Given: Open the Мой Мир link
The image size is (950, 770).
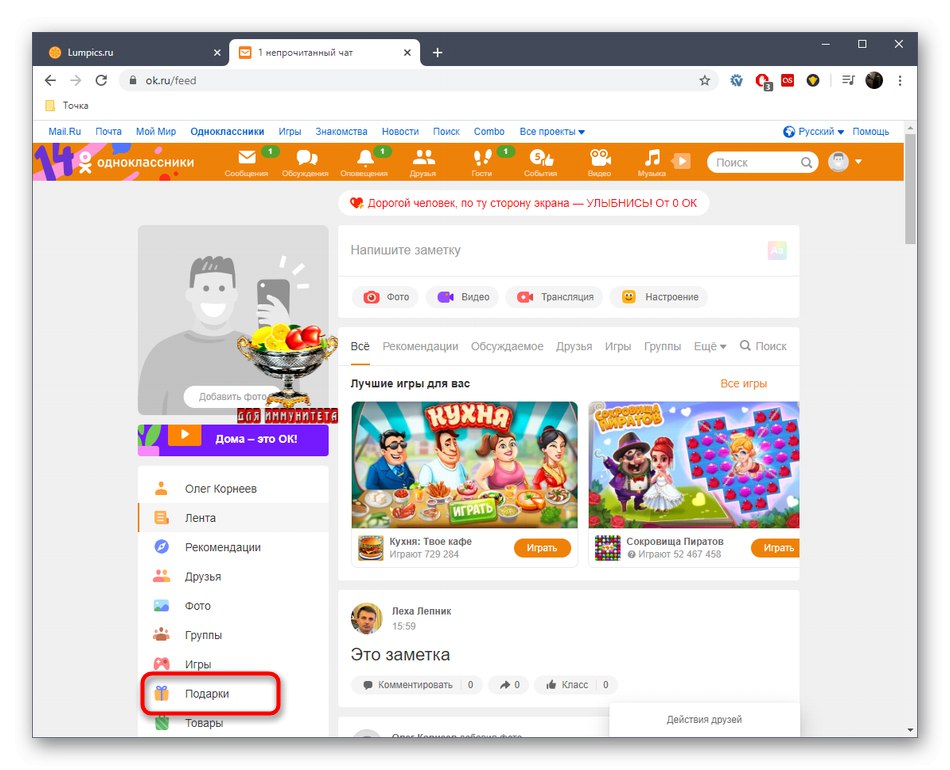Looking at the screenshot, I should pyautogui.click(x=156, y=131).
